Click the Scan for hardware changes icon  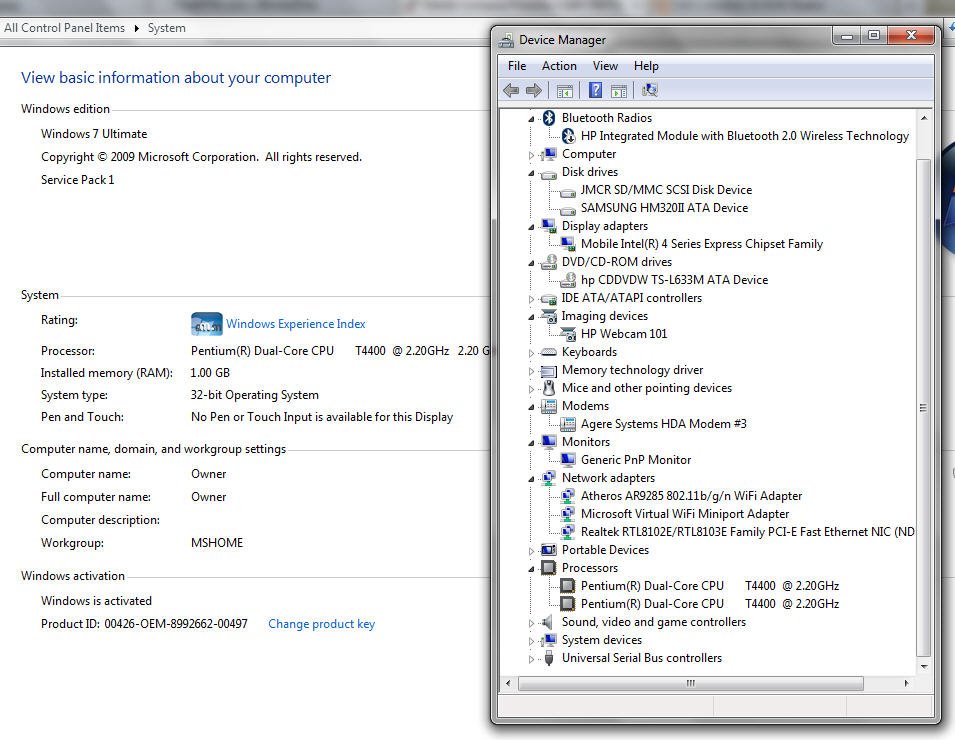point(649,91)
